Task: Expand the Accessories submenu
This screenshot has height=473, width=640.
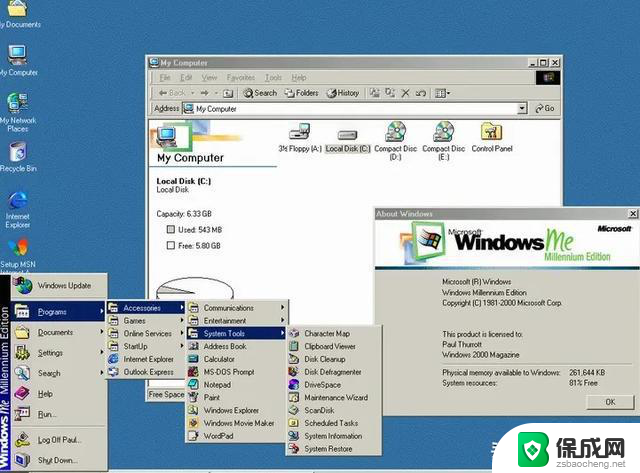Action: 146,308
